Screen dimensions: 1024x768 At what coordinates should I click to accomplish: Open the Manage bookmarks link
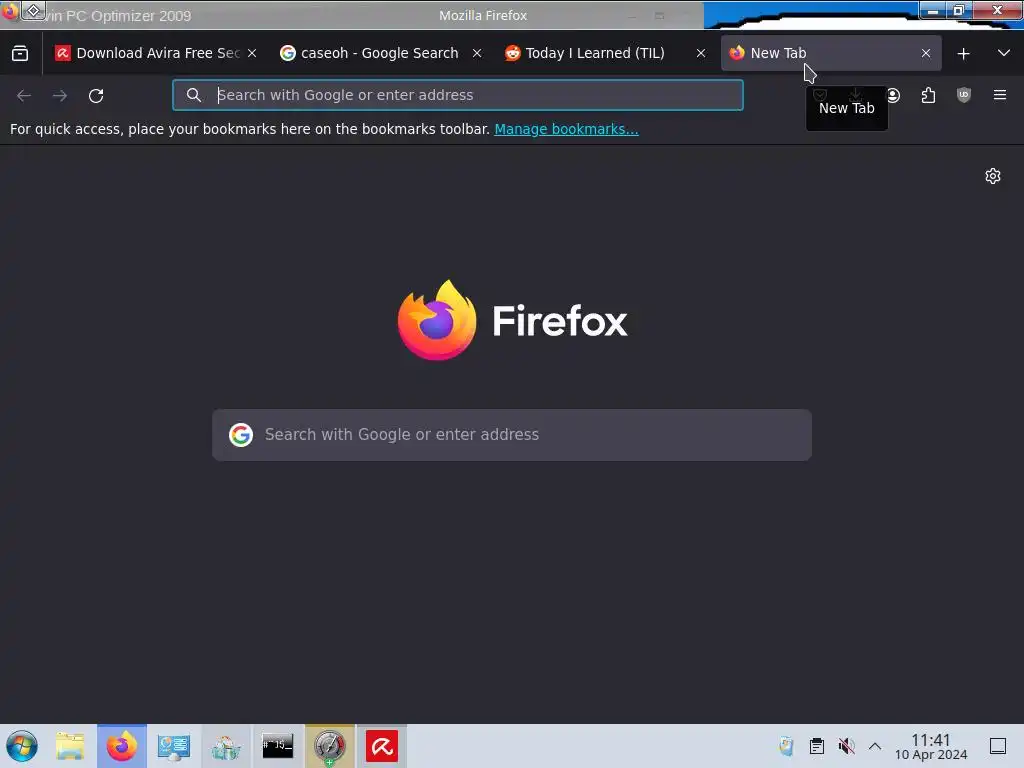(566, 129)
